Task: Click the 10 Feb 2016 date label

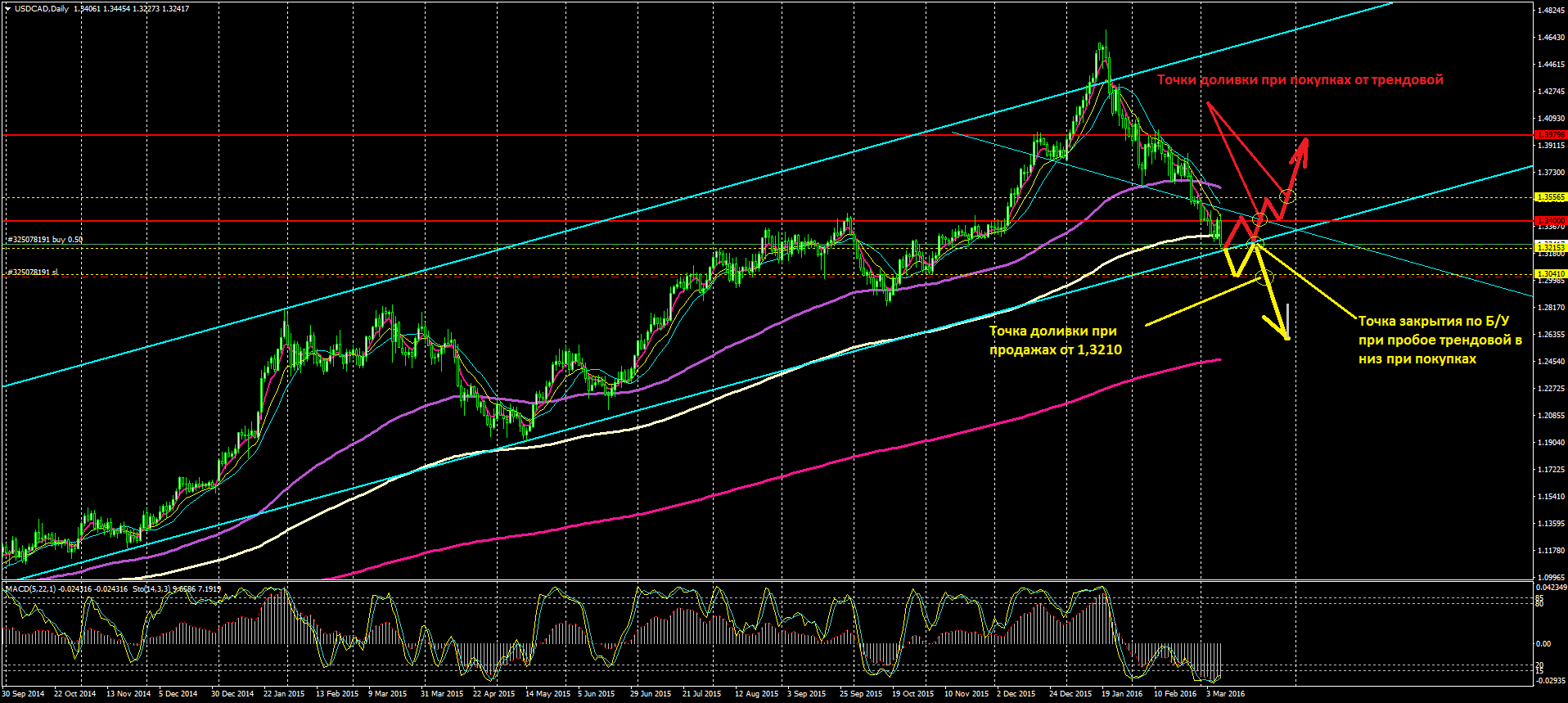Action: 1175,694
